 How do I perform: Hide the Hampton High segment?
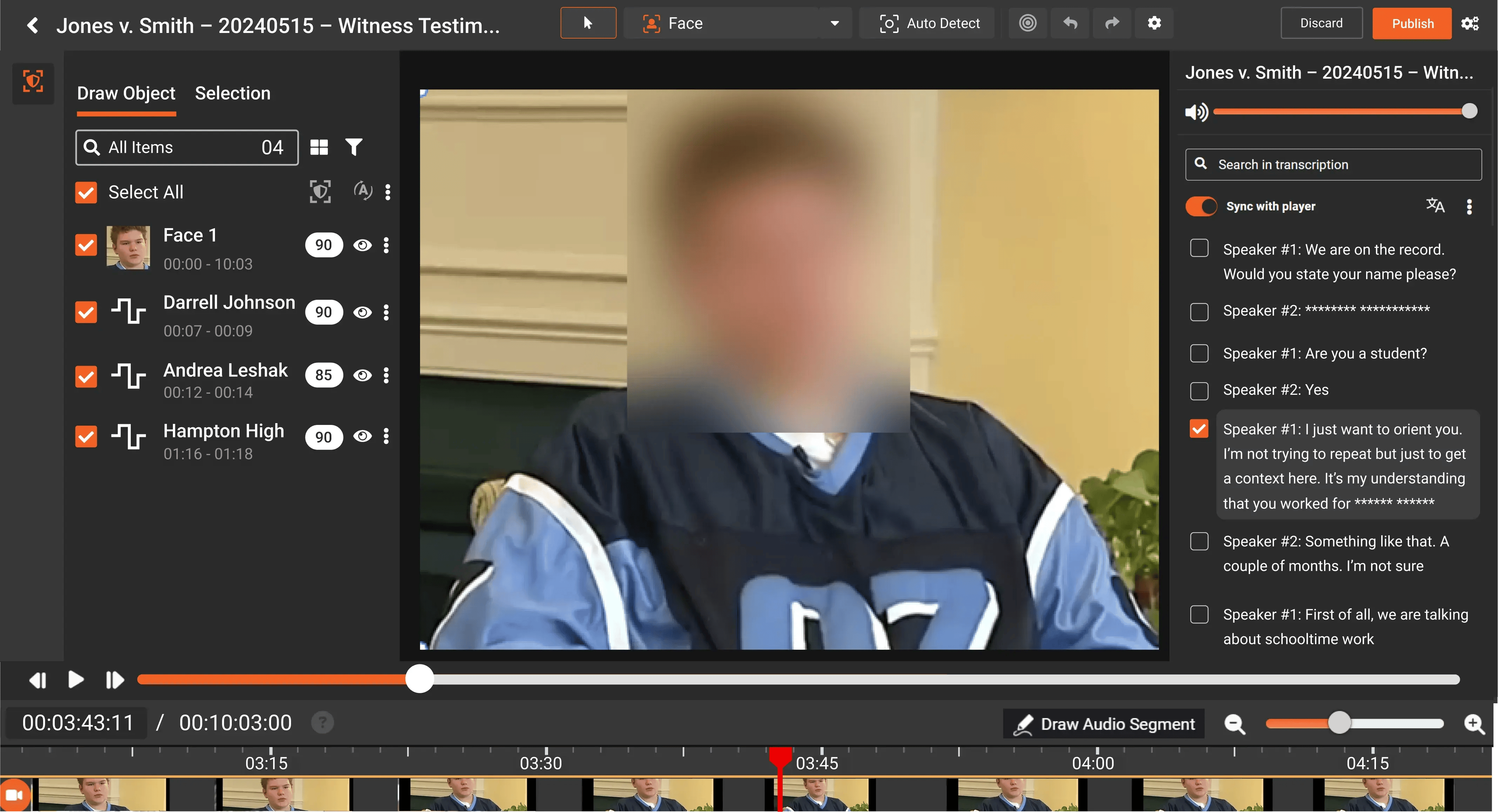click(x=362, y=437)
